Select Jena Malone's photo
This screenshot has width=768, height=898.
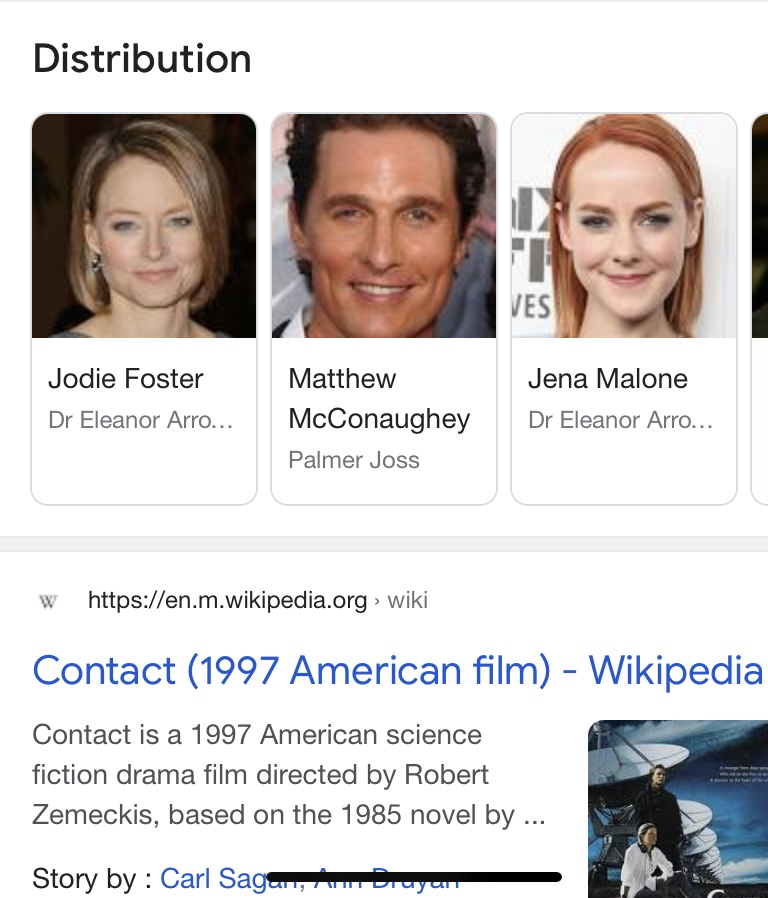[x=624, y=226]
